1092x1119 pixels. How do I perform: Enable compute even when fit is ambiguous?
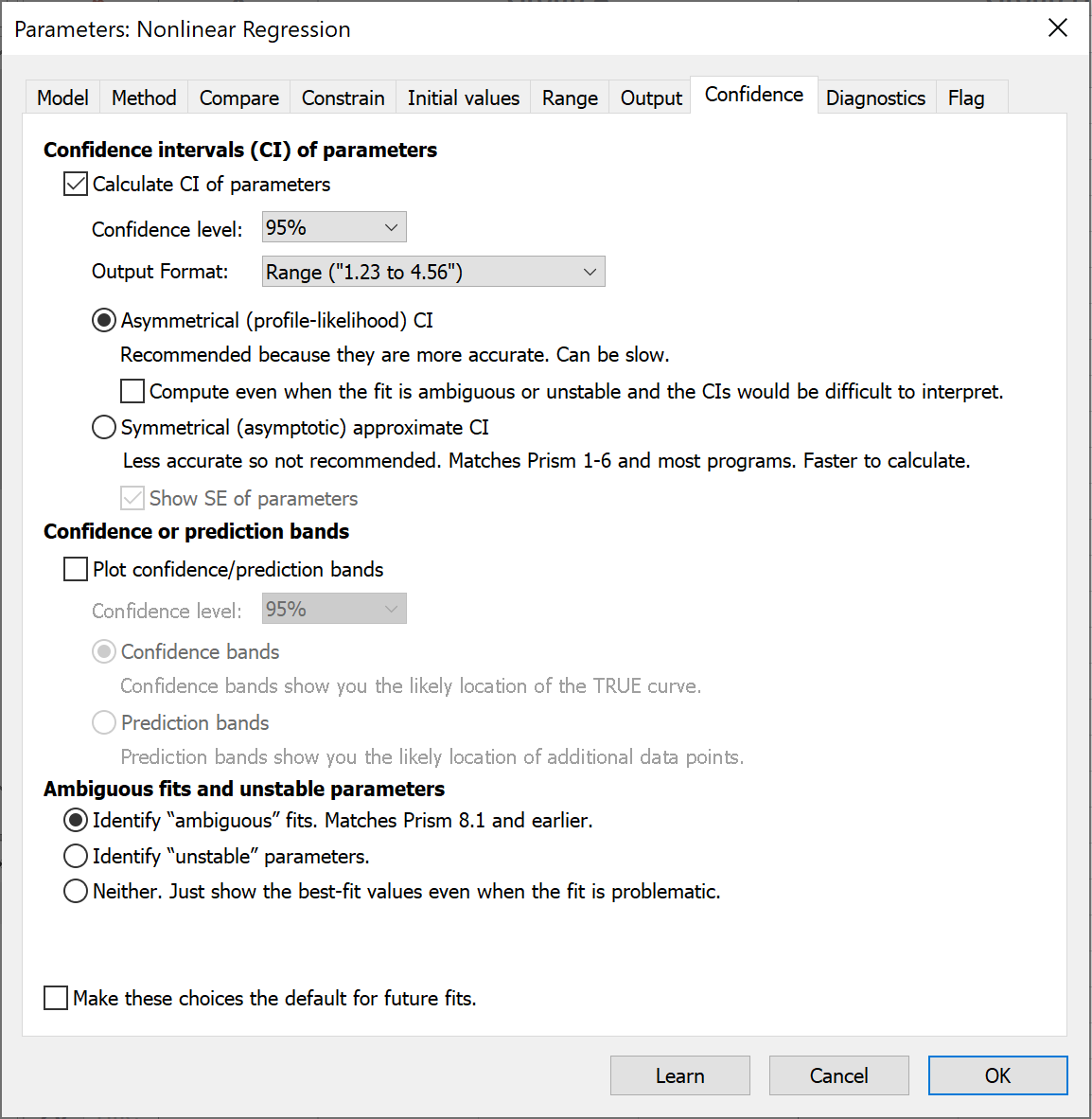tap(132, 391)
